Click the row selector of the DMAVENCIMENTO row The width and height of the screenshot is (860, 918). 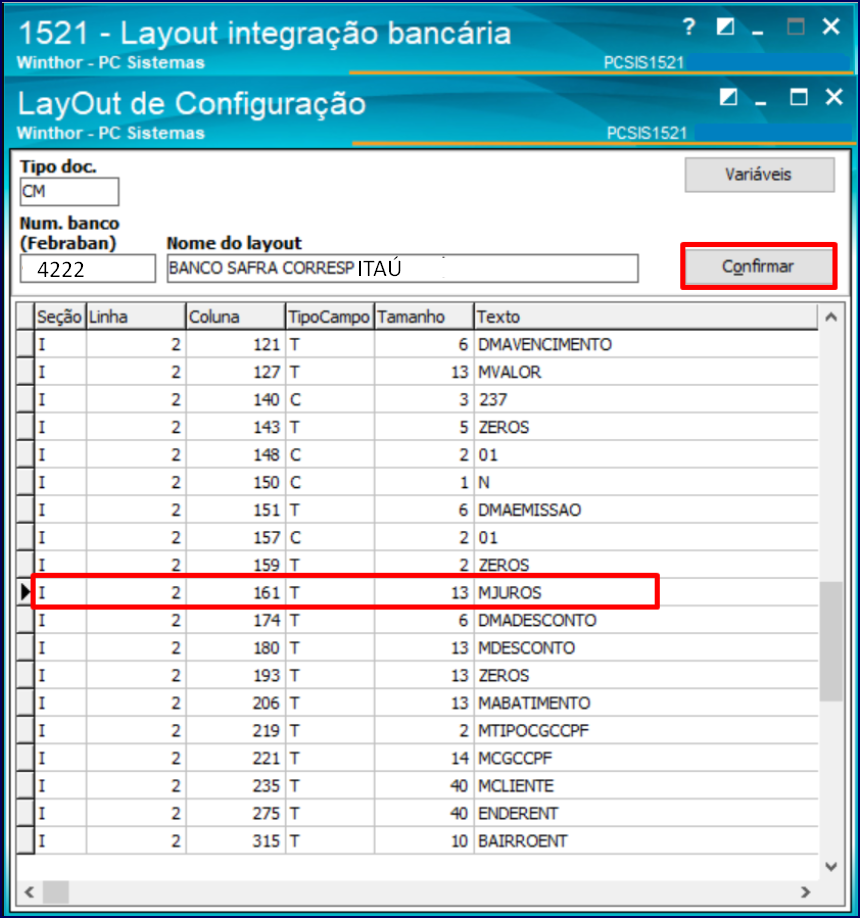[x=25, y=345]
